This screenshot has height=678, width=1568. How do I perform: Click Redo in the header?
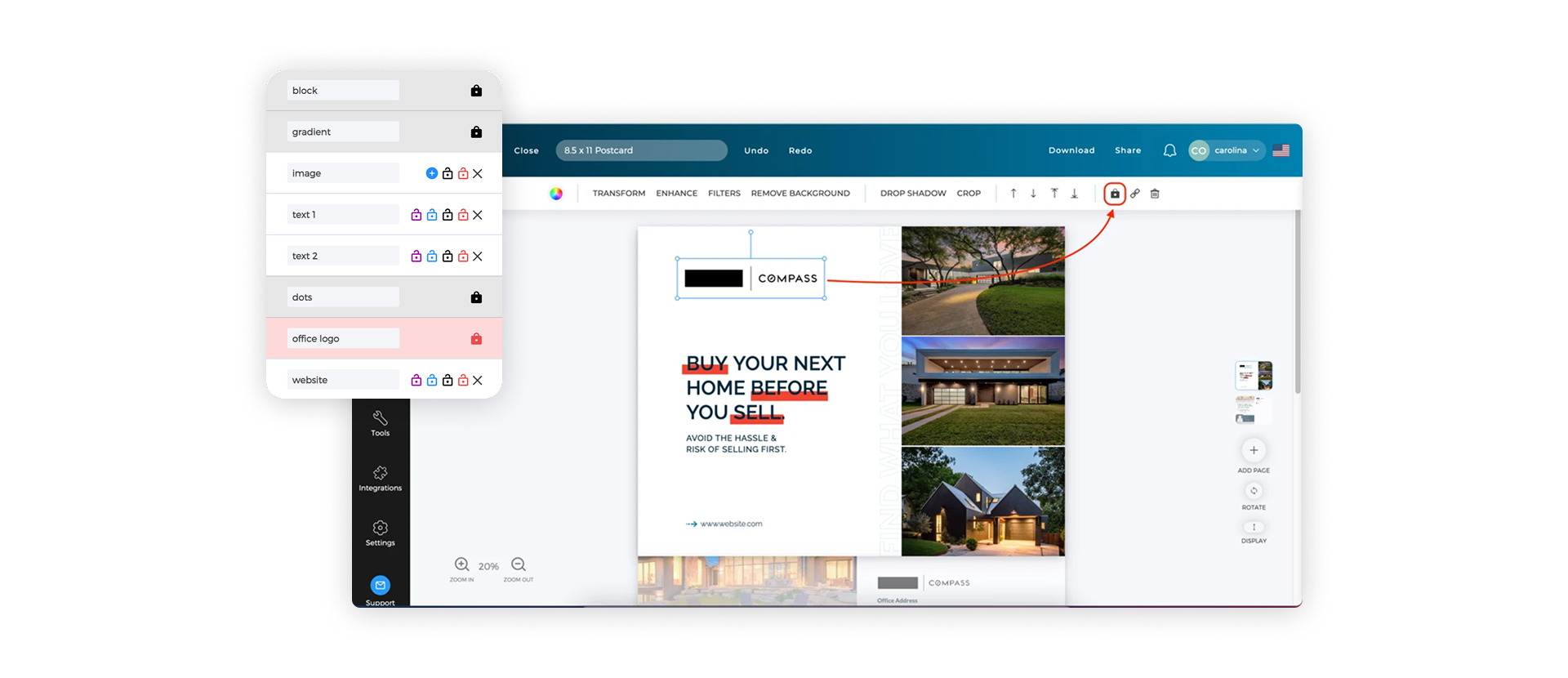tap(800, 150)
